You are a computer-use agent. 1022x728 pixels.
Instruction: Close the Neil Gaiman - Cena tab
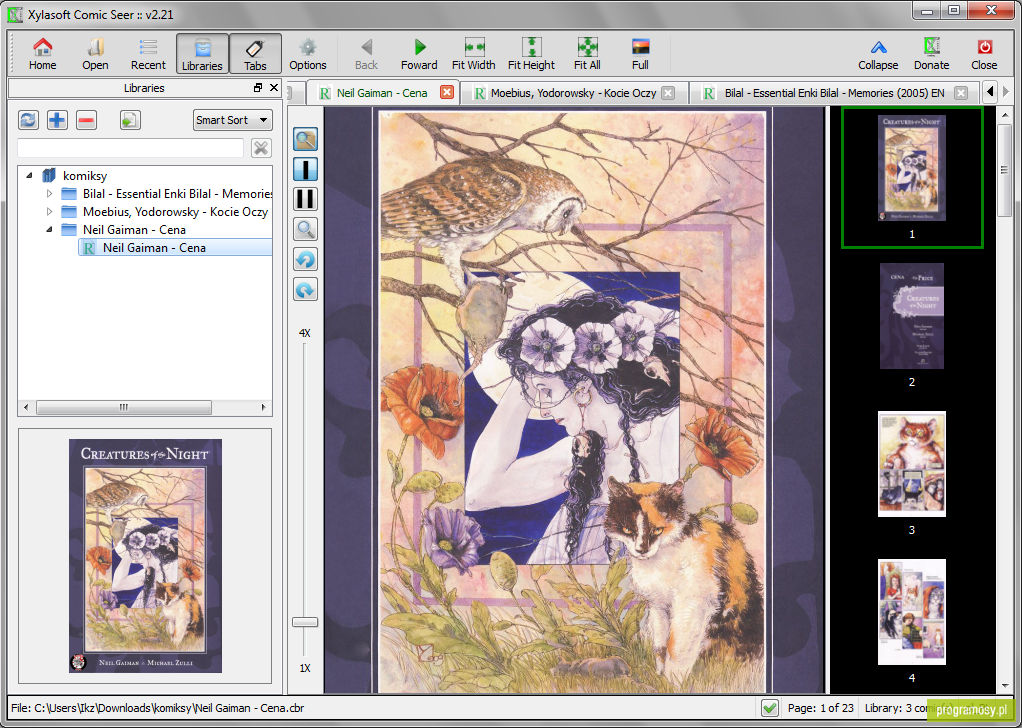click(446, 93)
